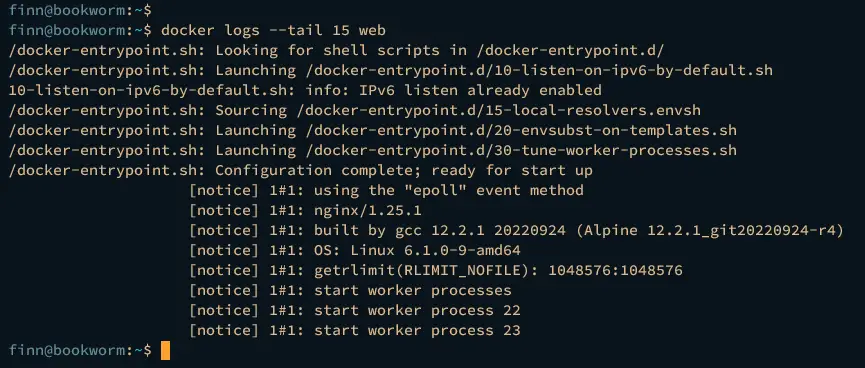
Task: Click 'Configuration complete; ready for start up'
Action: pyautogui.click(x=404, y=170)
